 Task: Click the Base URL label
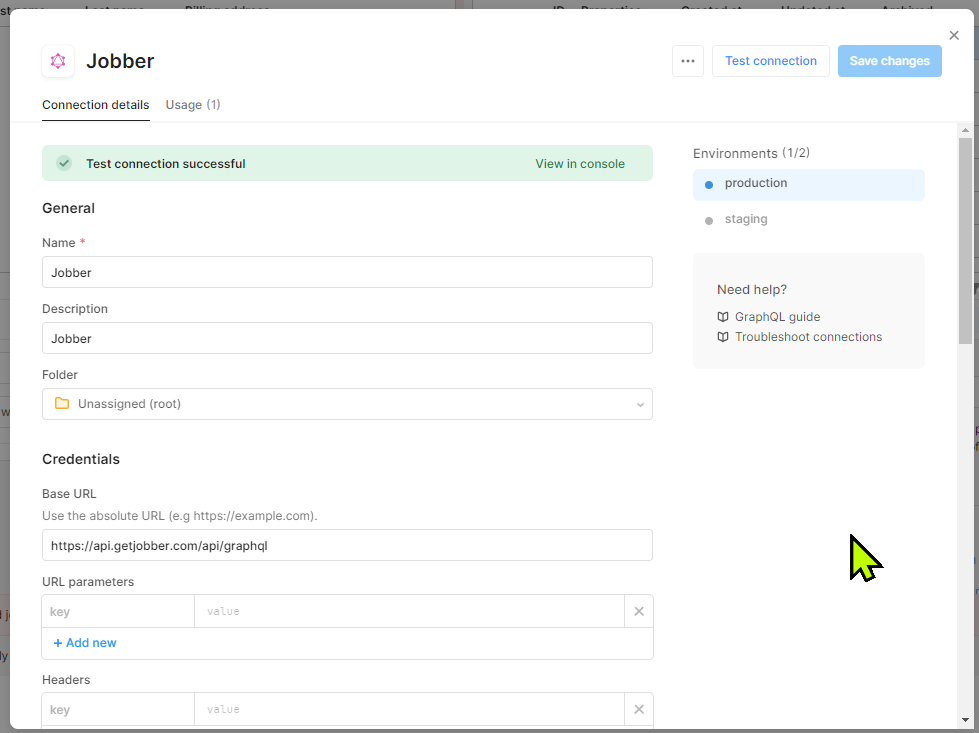[69, 494]
